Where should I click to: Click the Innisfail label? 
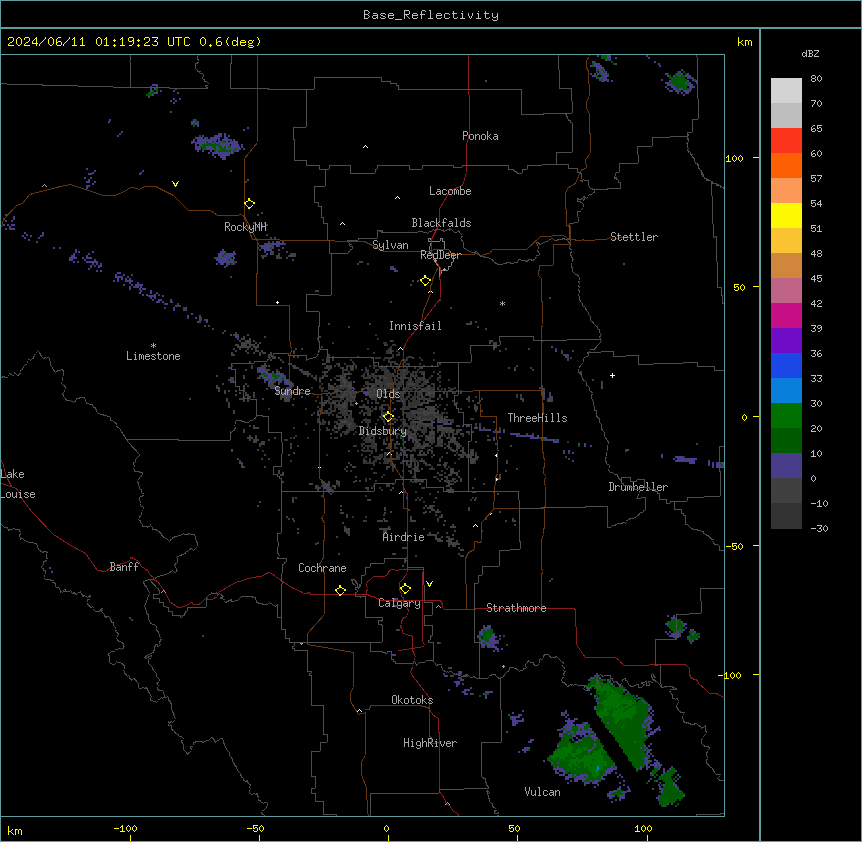pyautogui.click(x=415, y=326)
